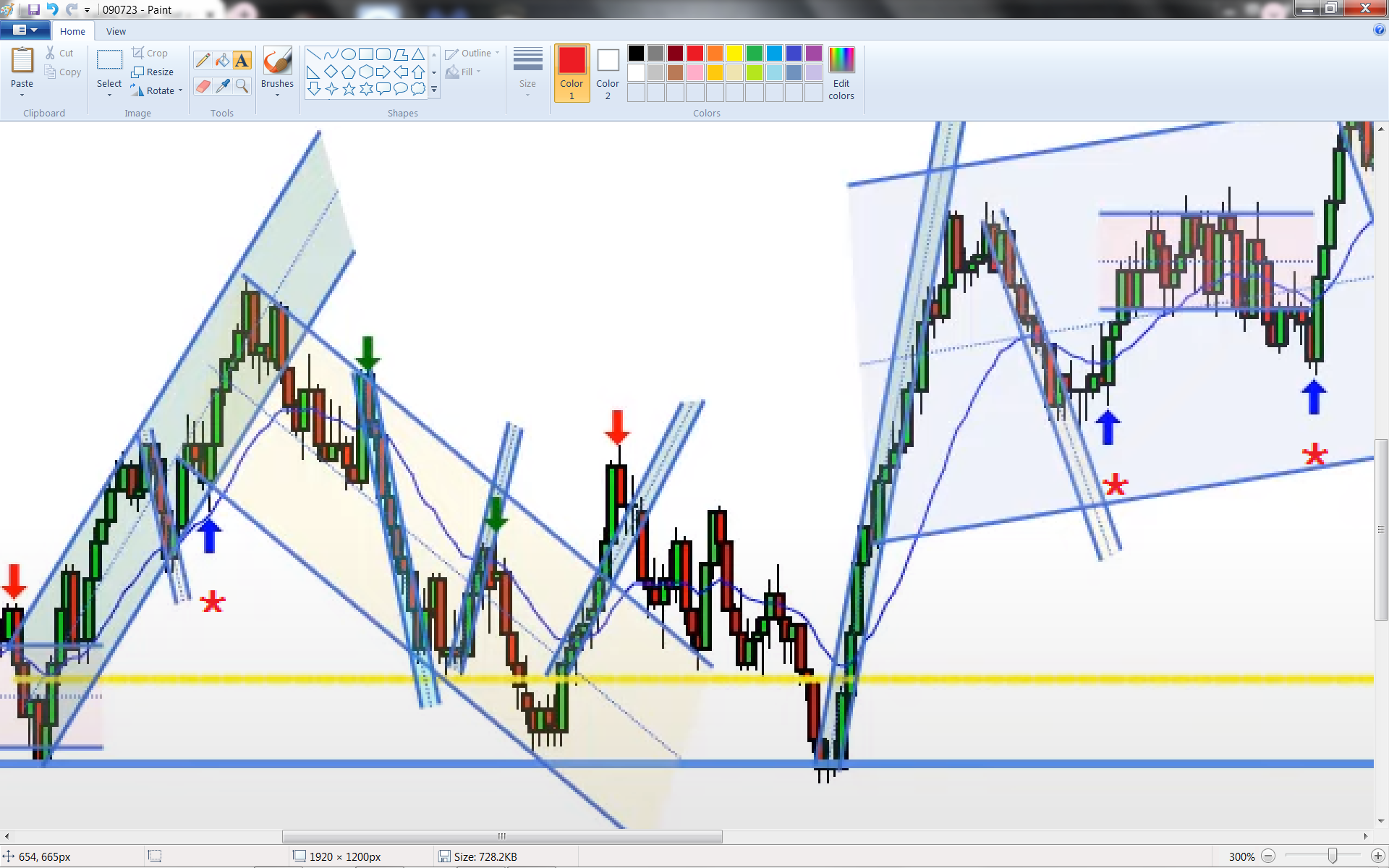Select the Magnifier tool

click(x=242, y=86)
